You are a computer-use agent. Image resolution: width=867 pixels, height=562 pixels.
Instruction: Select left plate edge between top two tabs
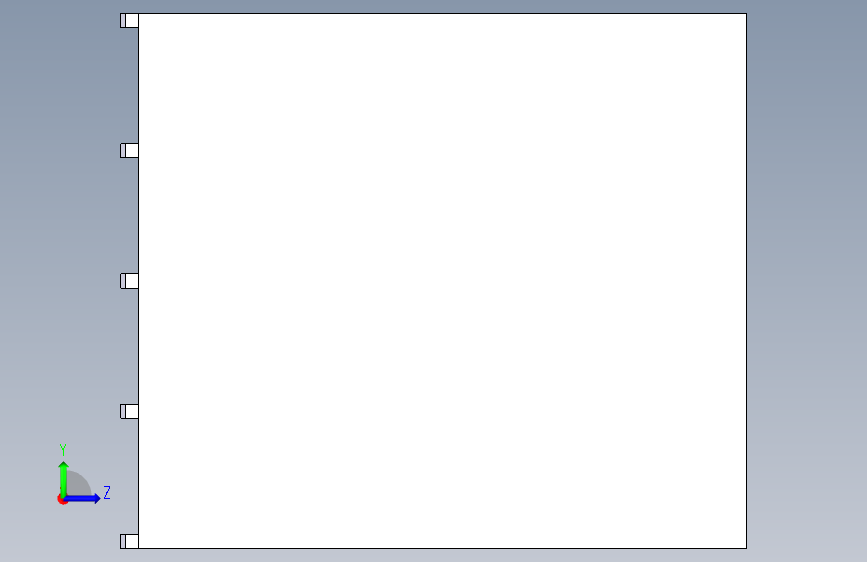pyautogui.click(x=138, y=85)
